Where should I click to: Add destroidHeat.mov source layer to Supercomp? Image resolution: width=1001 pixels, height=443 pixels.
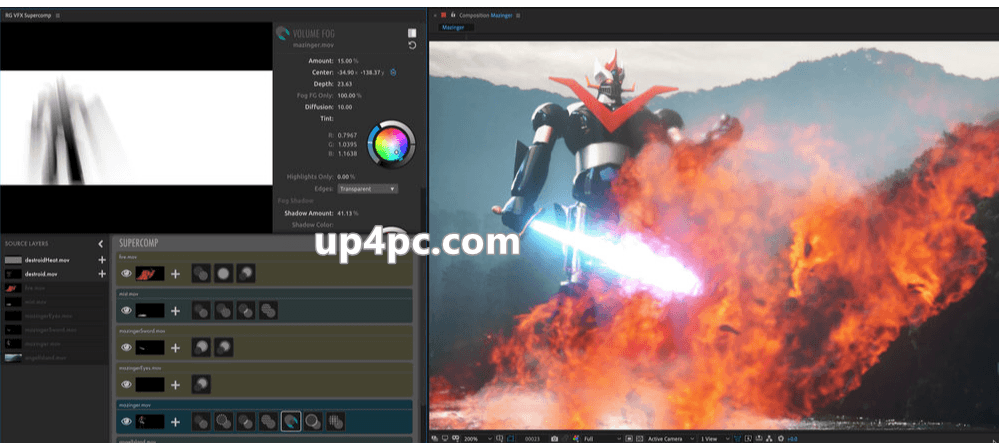(102, 260)
